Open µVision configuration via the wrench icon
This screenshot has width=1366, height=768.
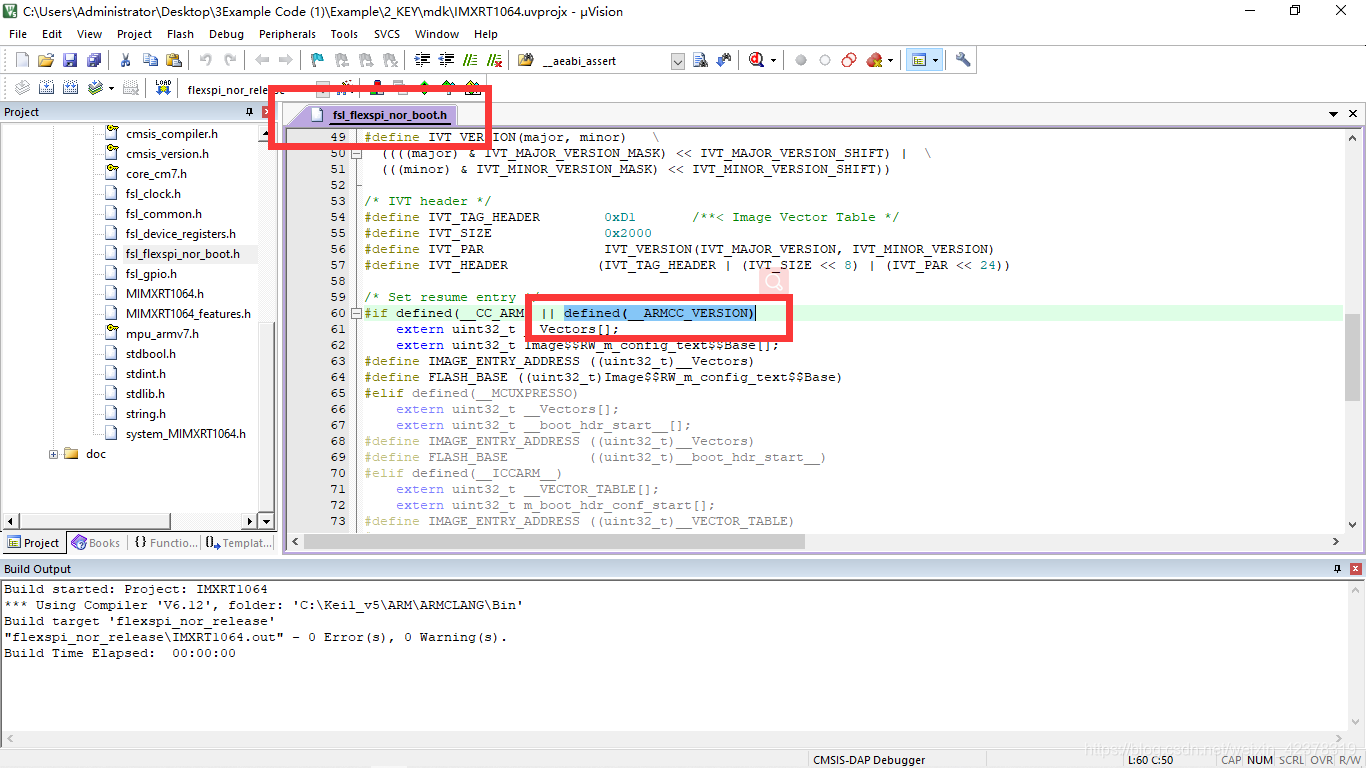pos(962,60)
